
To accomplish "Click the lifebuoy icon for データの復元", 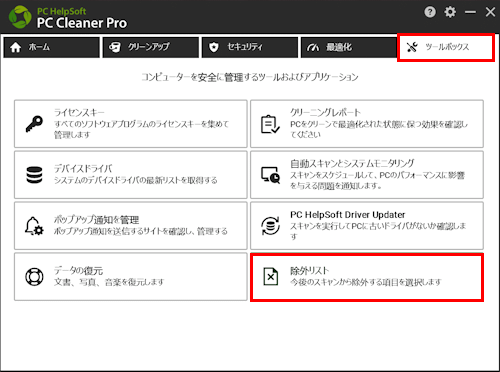I will [x=34, y=277].
